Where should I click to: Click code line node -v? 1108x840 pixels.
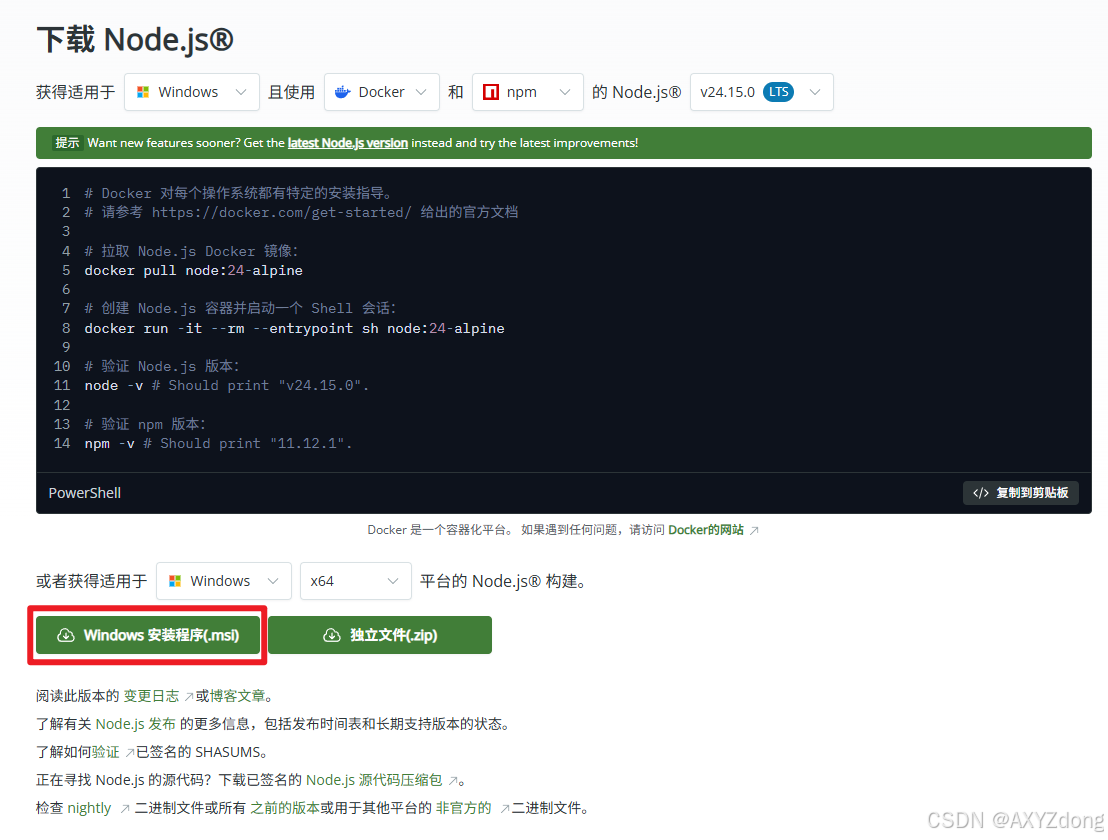click(227, 386)
